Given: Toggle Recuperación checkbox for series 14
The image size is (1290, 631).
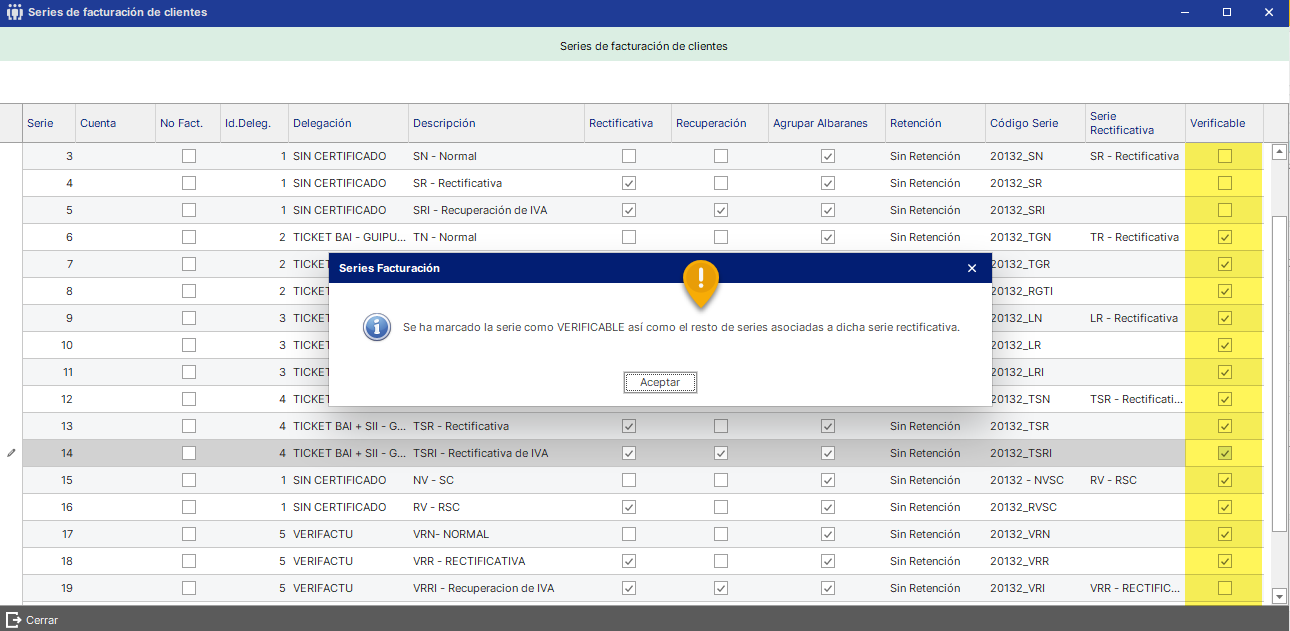Looking at the screenshot, I should [x=721, y=453].
